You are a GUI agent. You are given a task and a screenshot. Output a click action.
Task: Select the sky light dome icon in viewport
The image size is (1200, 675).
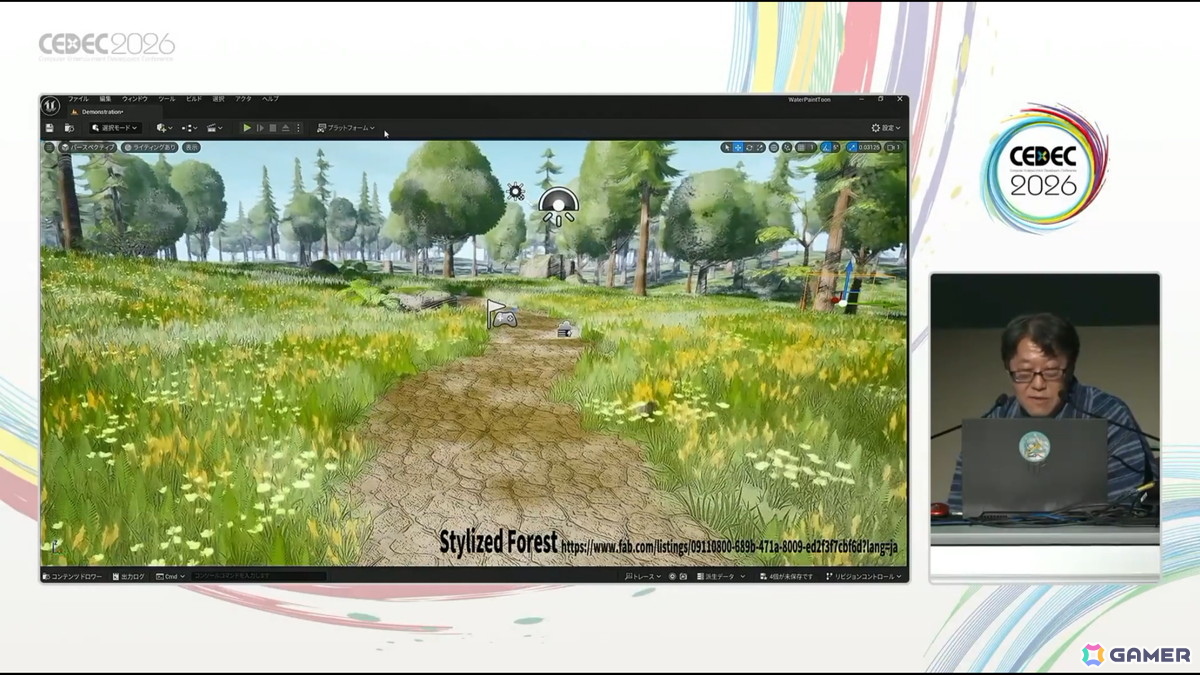557,206
